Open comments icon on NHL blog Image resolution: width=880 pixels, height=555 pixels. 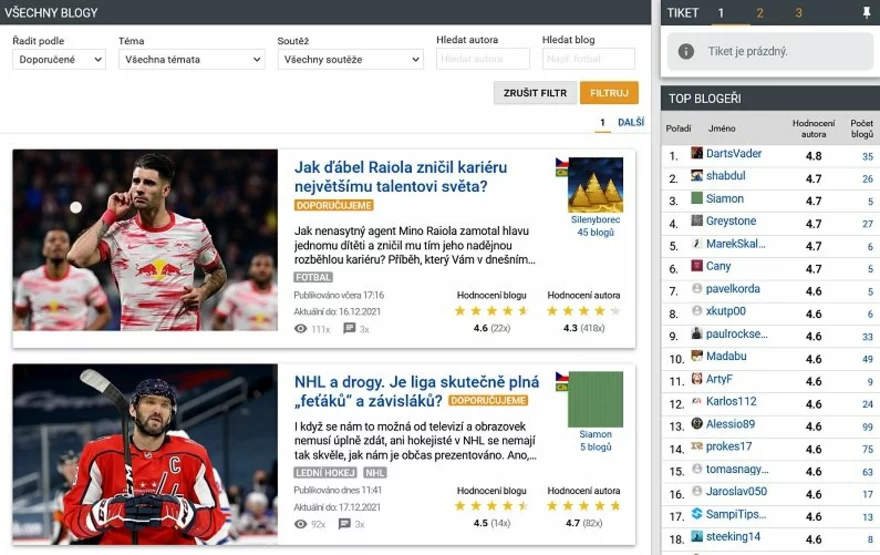(345, 524)
